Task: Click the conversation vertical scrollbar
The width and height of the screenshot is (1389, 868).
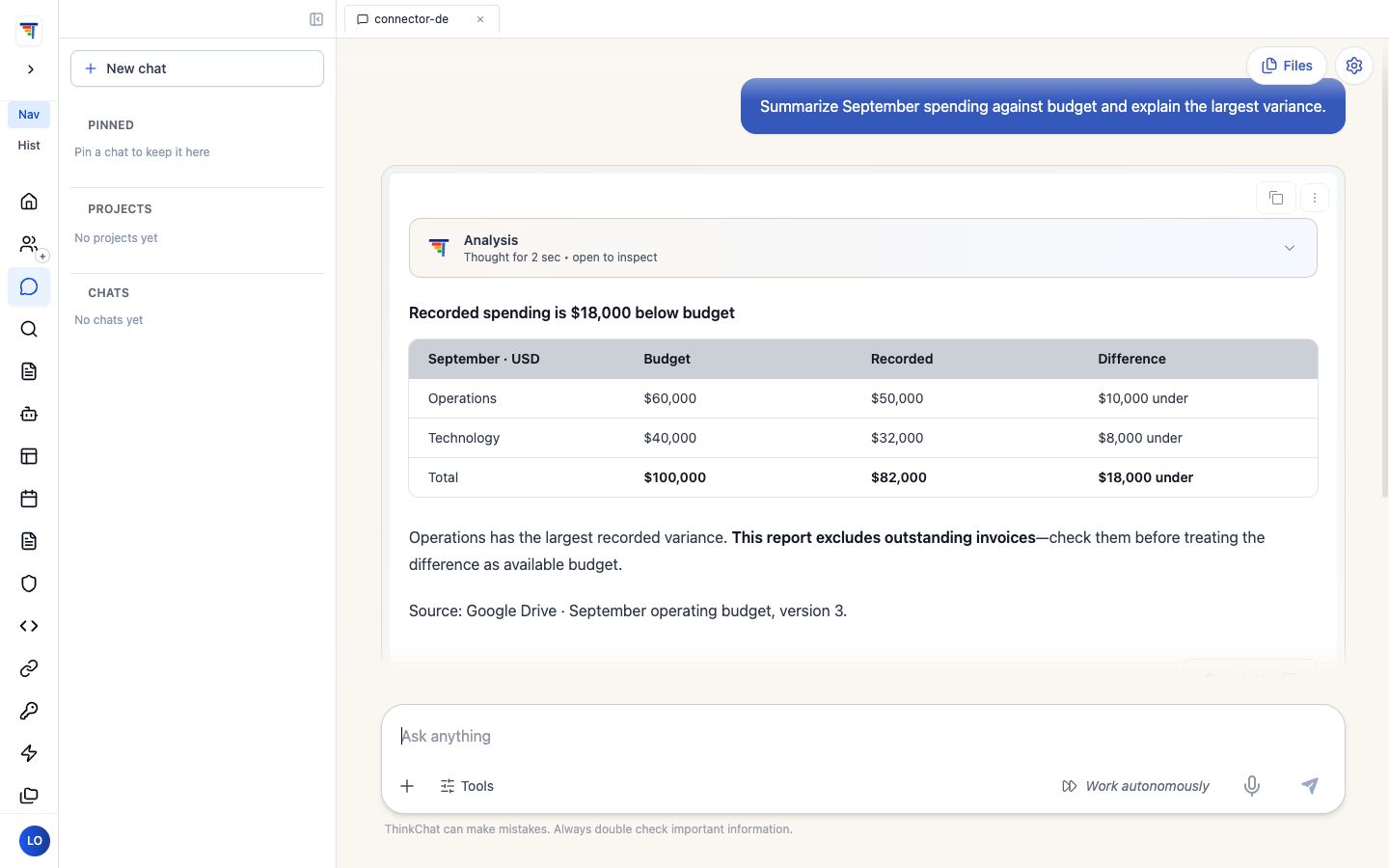Action: pos(1385,270)
